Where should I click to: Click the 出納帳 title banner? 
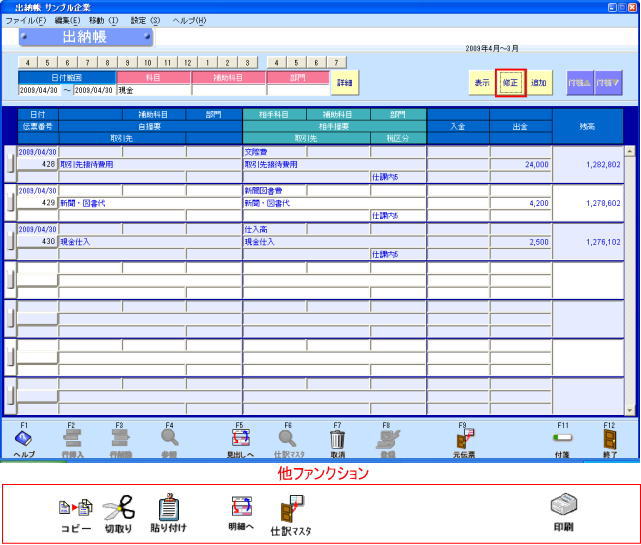click(85, 37)
